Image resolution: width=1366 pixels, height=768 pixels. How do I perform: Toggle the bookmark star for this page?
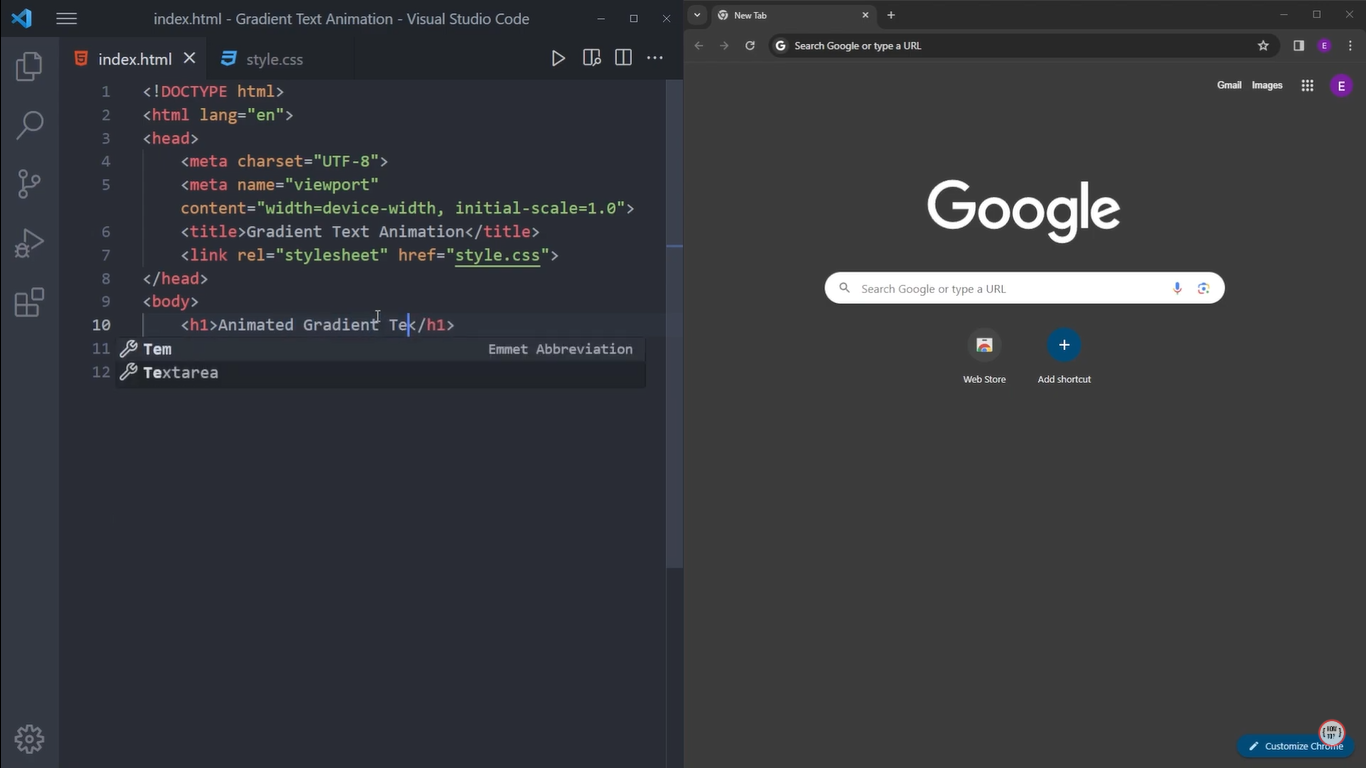[x=1262, y=45]
